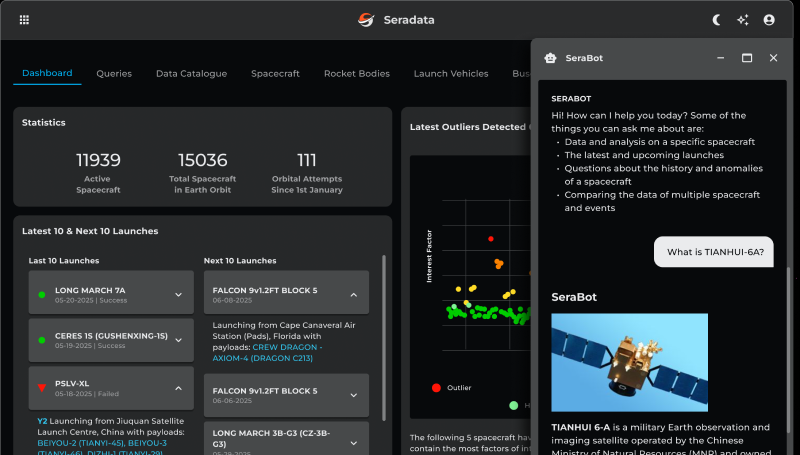Click the 'Last 10 Launches' heading
The image size is (800, 455).
[x=64, y=261]
